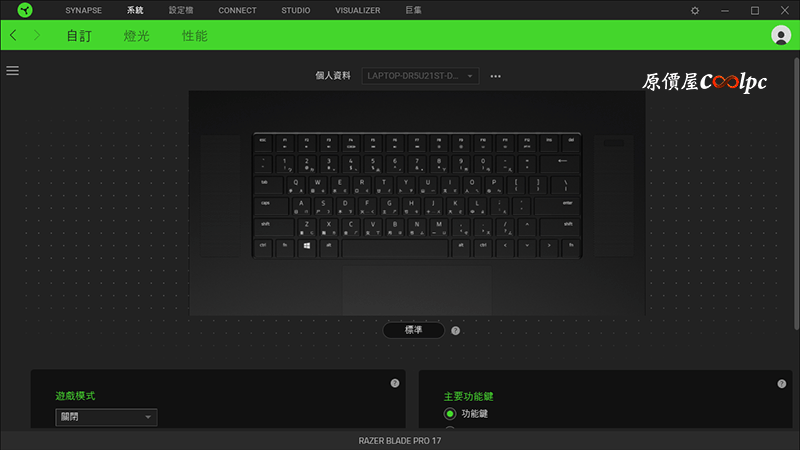
Task: Click the 遊戲模式 heading
Action: (x=75, y=396)
